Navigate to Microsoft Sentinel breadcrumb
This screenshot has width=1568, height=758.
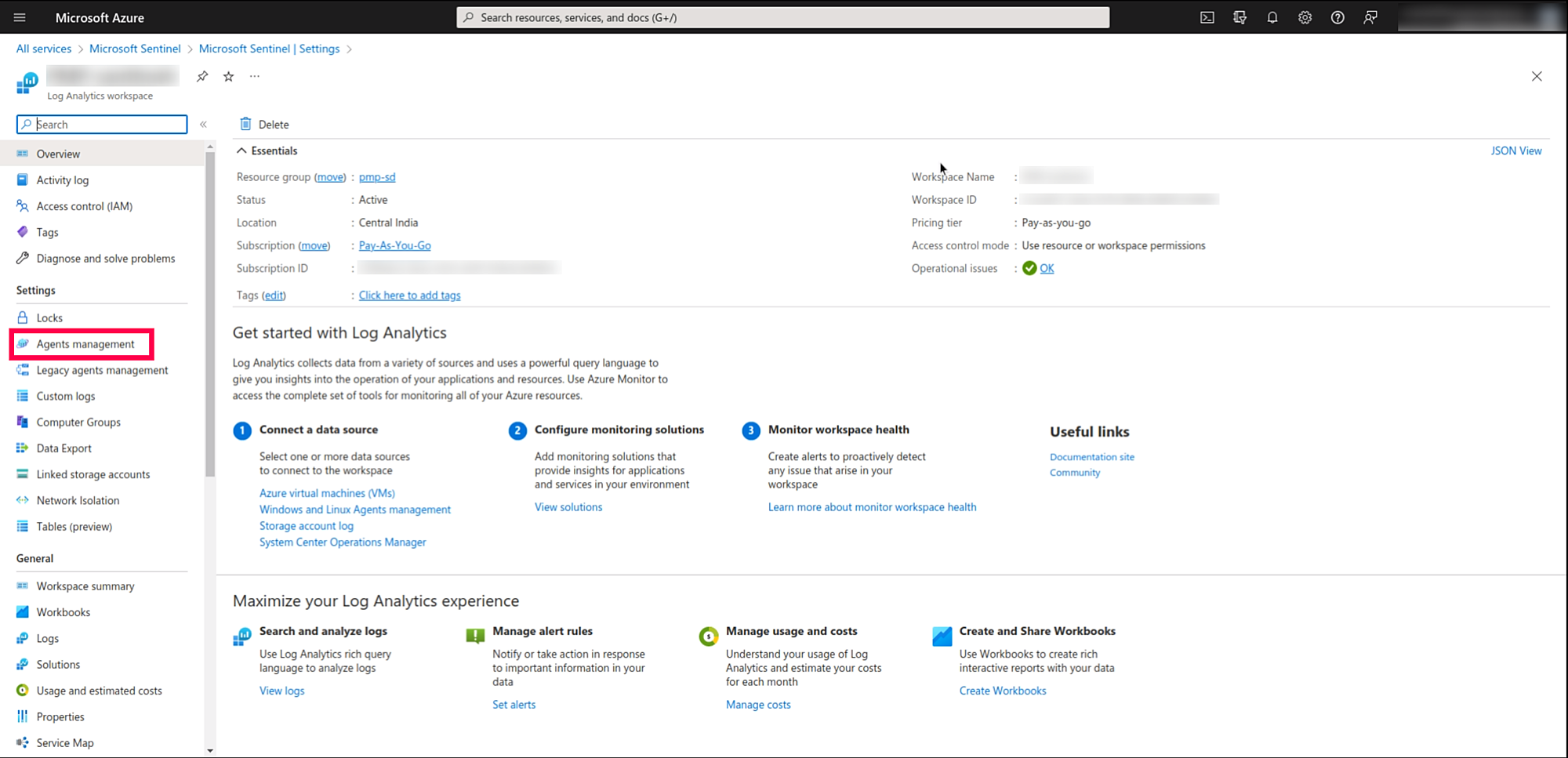[x=135, y=49]
